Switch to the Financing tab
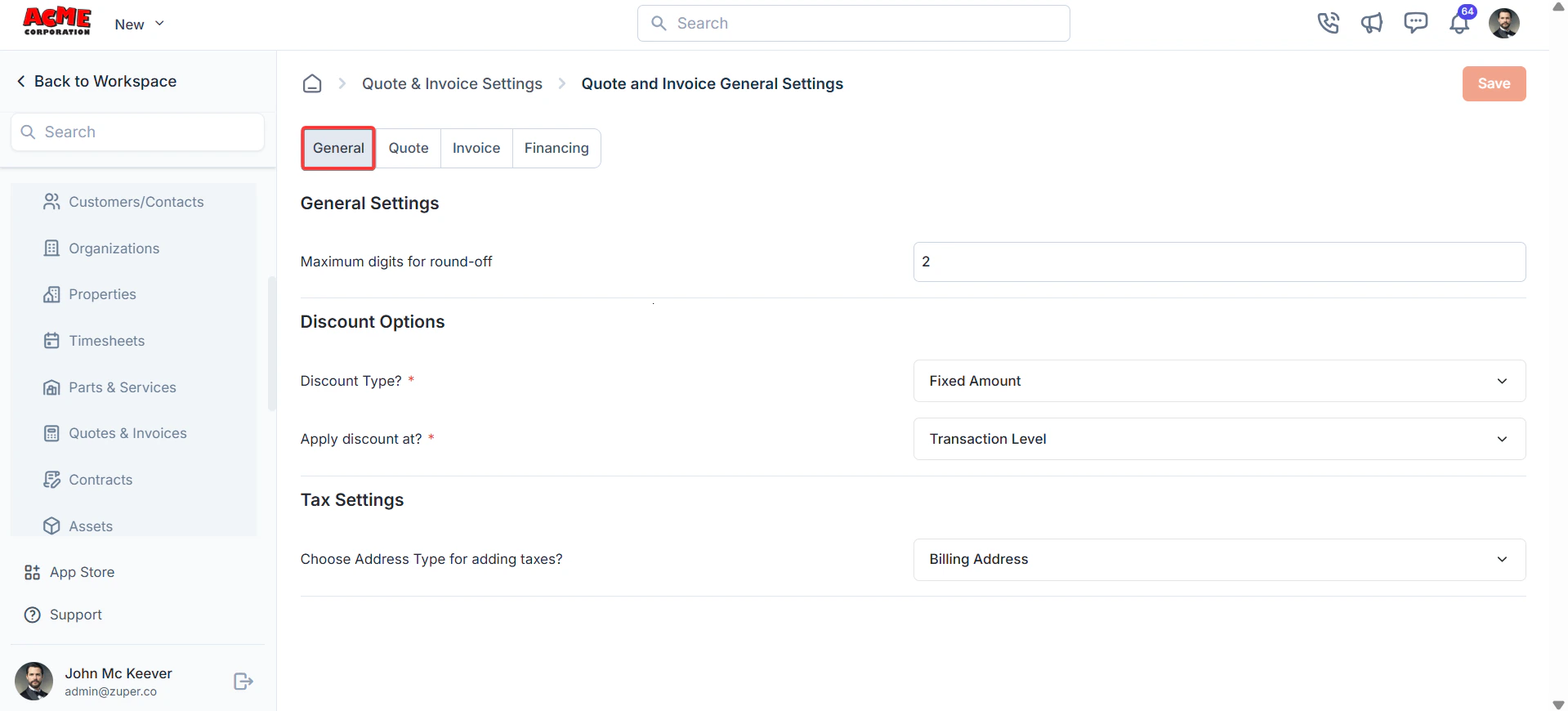The width and height of the screenshot is (1568, 711). [556, 148]
